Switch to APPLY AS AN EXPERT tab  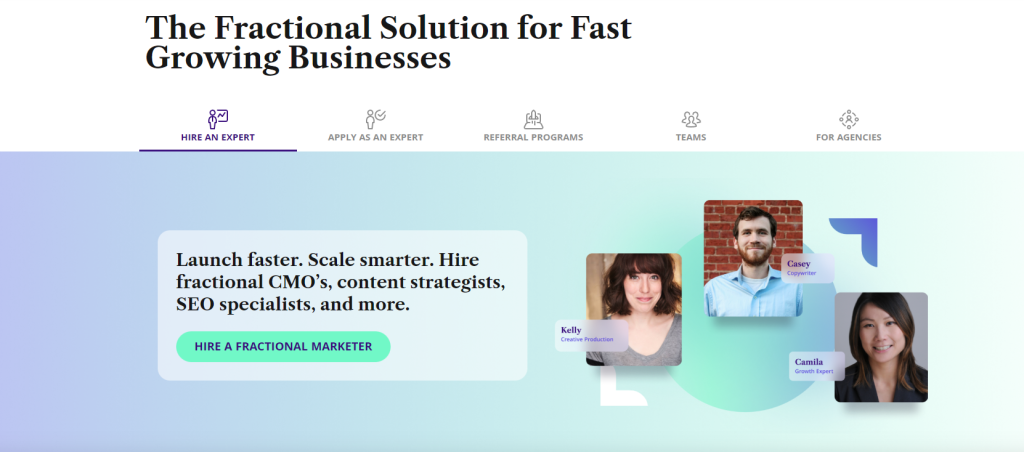click(x=376, y=138)
